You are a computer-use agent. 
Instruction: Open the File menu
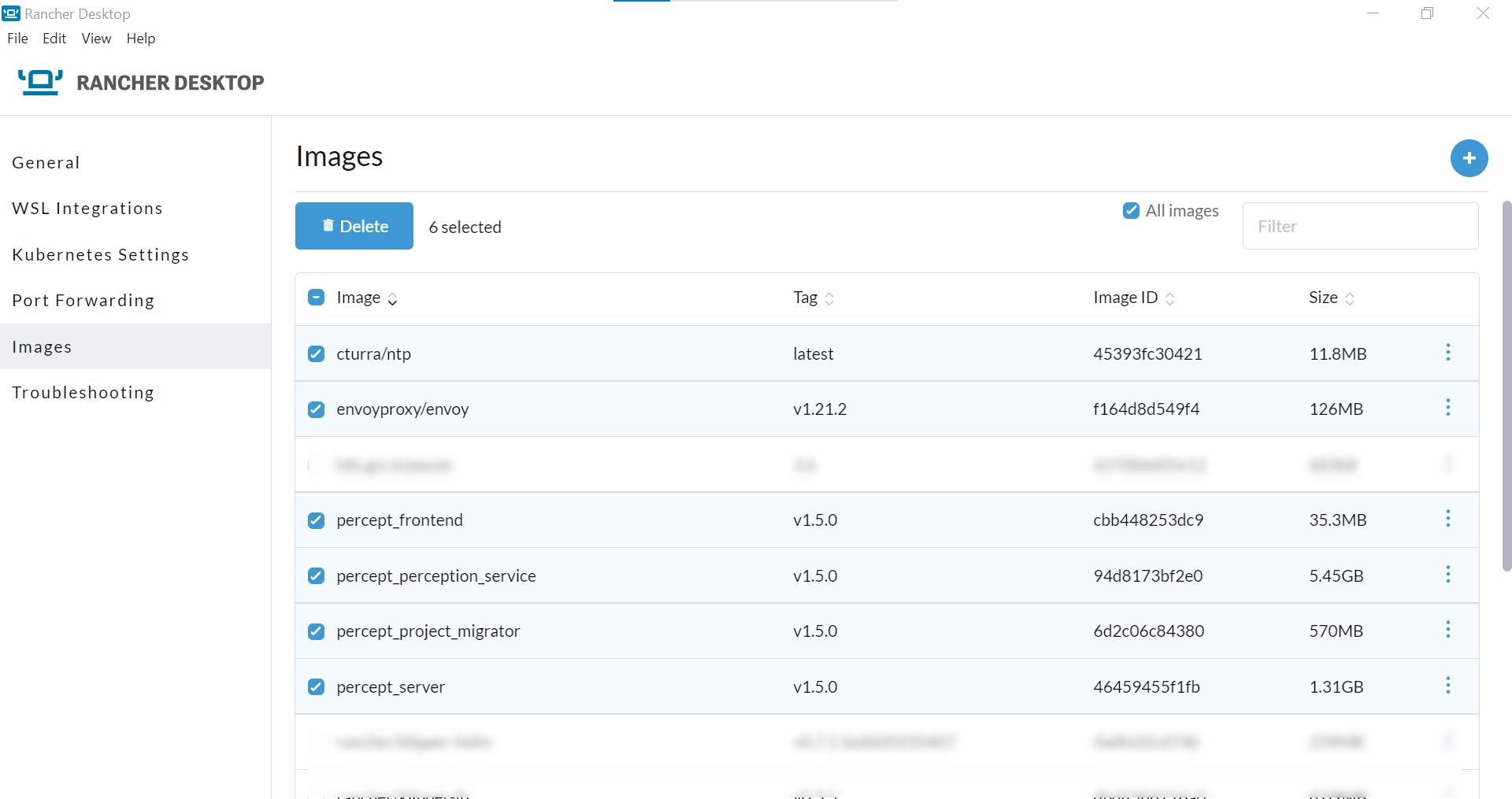pyautogui.click(x=17, y=39)
